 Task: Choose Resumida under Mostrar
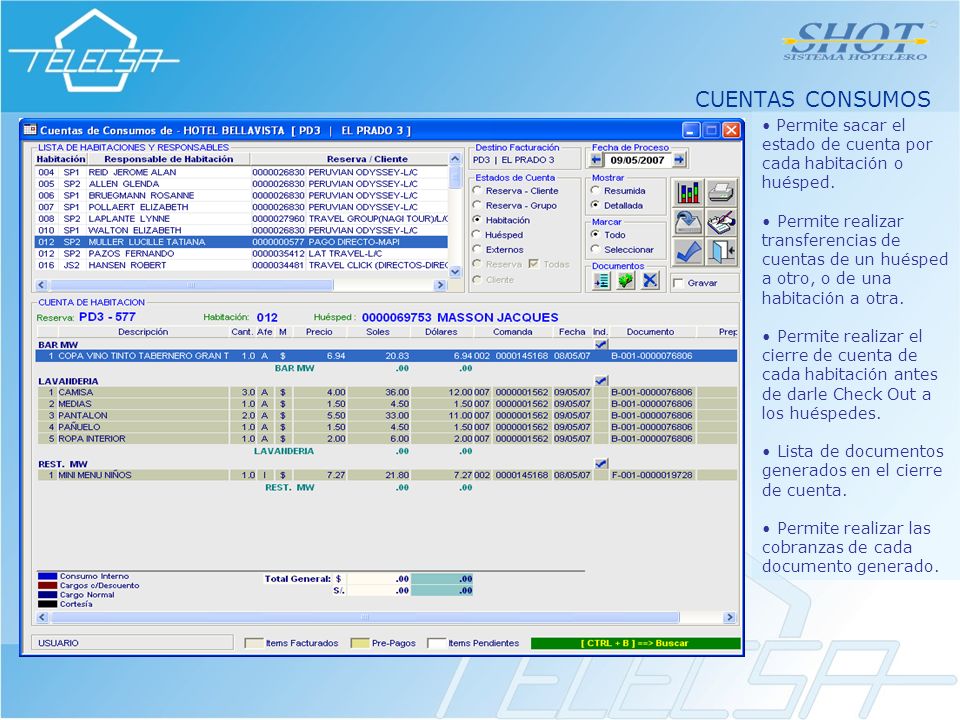pyautogui.click(x=595, y=190)
